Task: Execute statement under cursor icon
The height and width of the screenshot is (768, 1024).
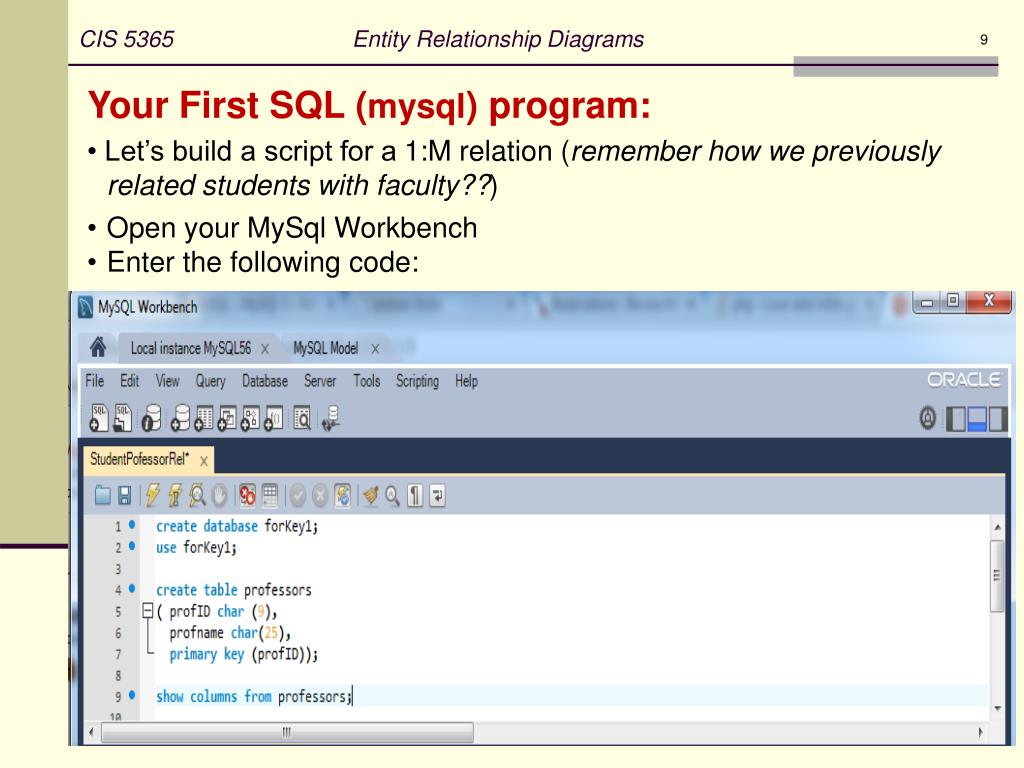Action: click(175, 496)
